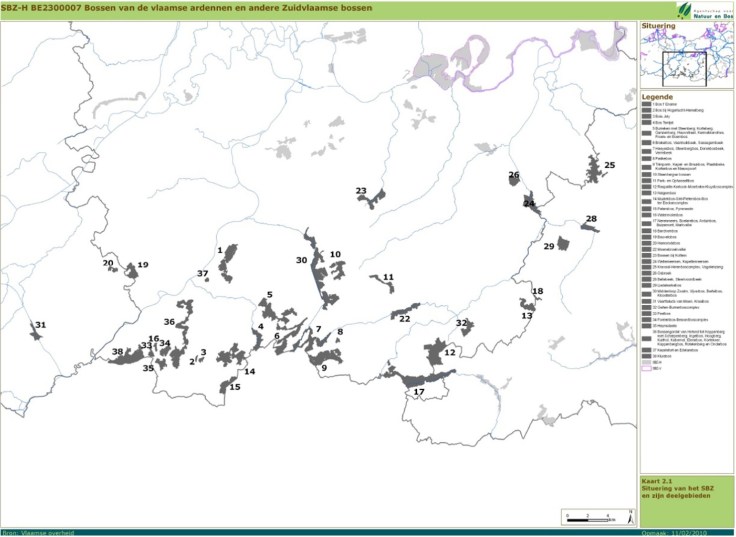The height and width of the screenshot is (537, 736).
Task: Click area label 30 on the map
Action: click(x=301, y=261)
